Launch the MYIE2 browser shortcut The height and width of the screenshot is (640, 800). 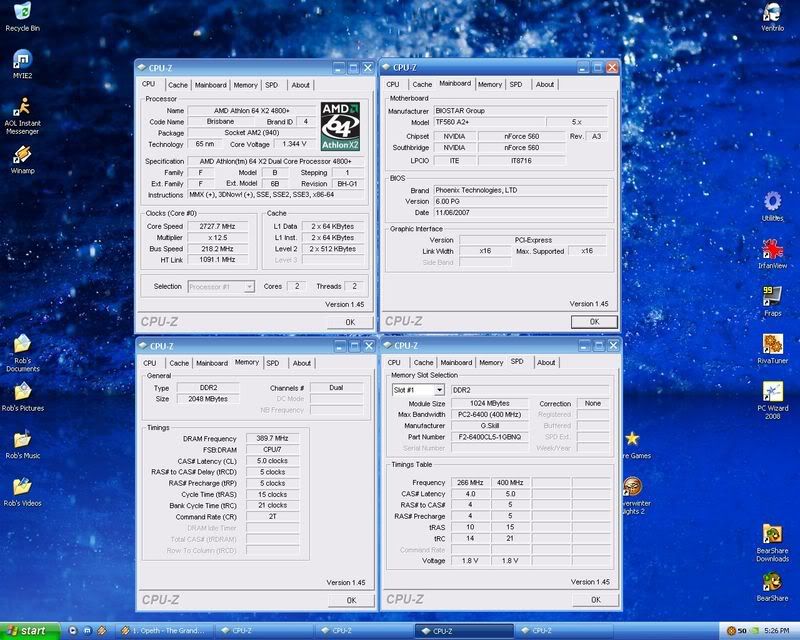[x=21, y=61]
